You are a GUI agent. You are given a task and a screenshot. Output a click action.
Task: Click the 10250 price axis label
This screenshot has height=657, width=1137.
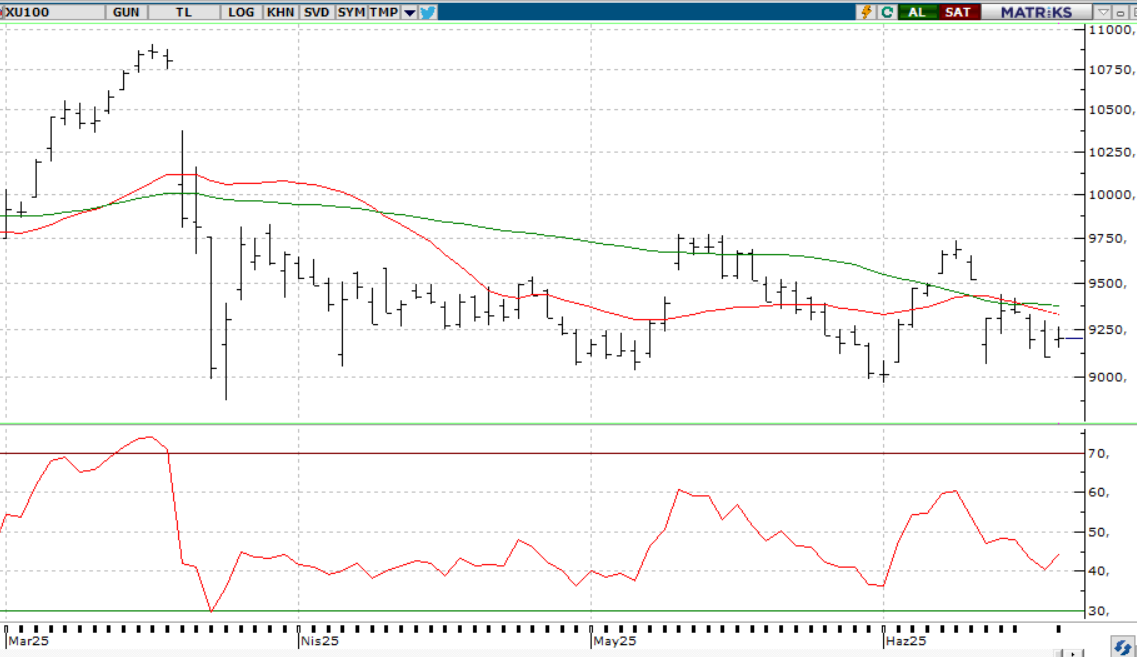click(1110, 152)
